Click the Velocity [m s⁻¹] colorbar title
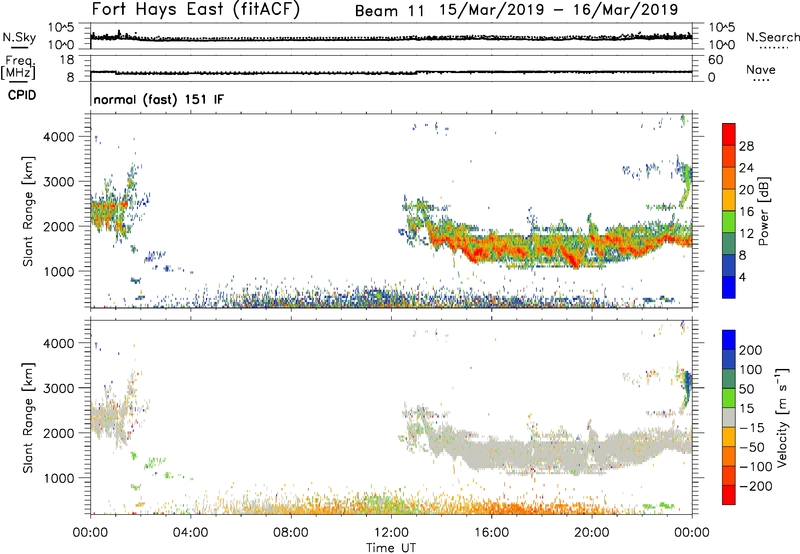 pos(781,417)
